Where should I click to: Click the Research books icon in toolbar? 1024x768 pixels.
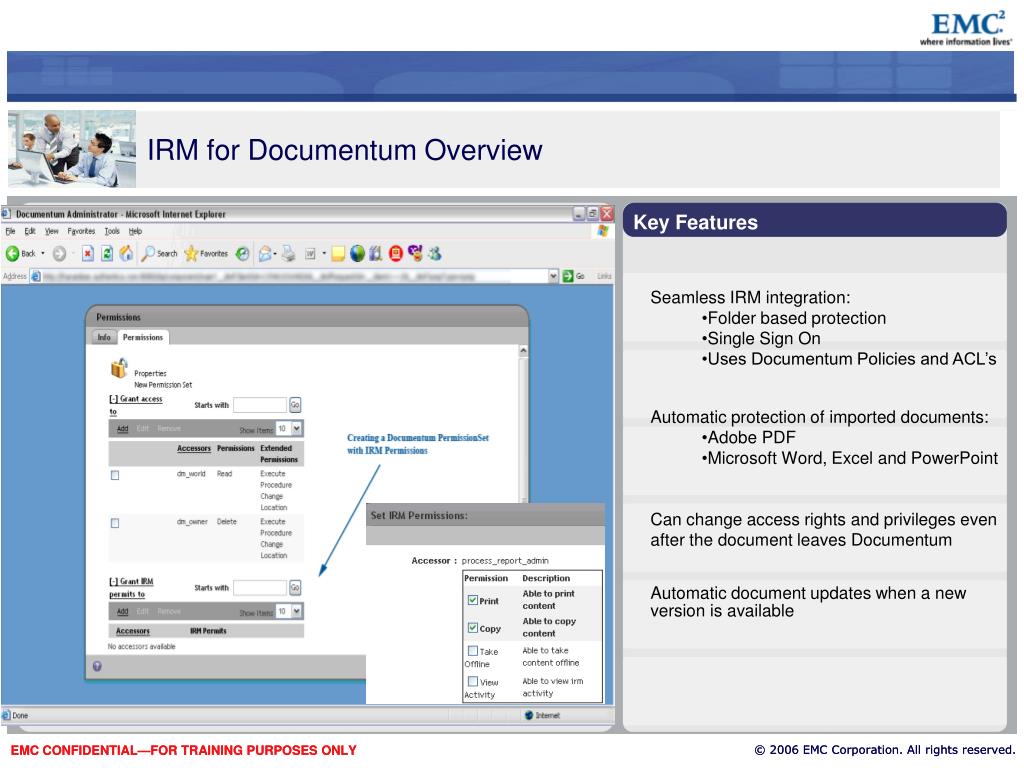(376, 253)
